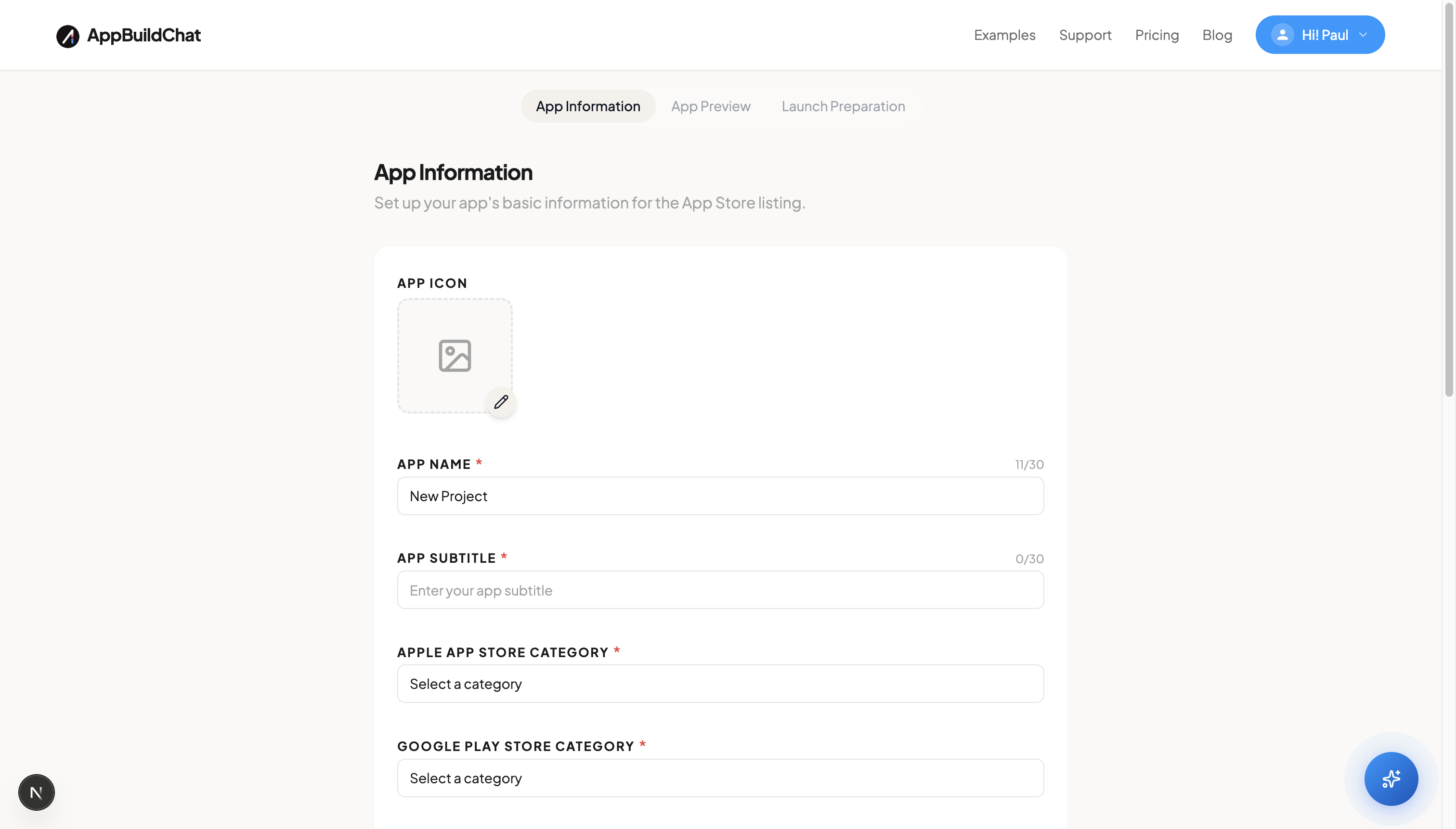Click the image placeholder icon
The image size is (1456, 829).
click(x=455, y=356)
